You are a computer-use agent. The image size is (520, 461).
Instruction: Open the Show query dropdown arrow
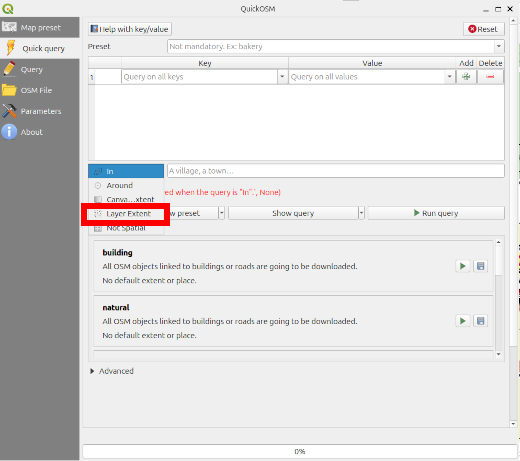click(x=361, y=213)
